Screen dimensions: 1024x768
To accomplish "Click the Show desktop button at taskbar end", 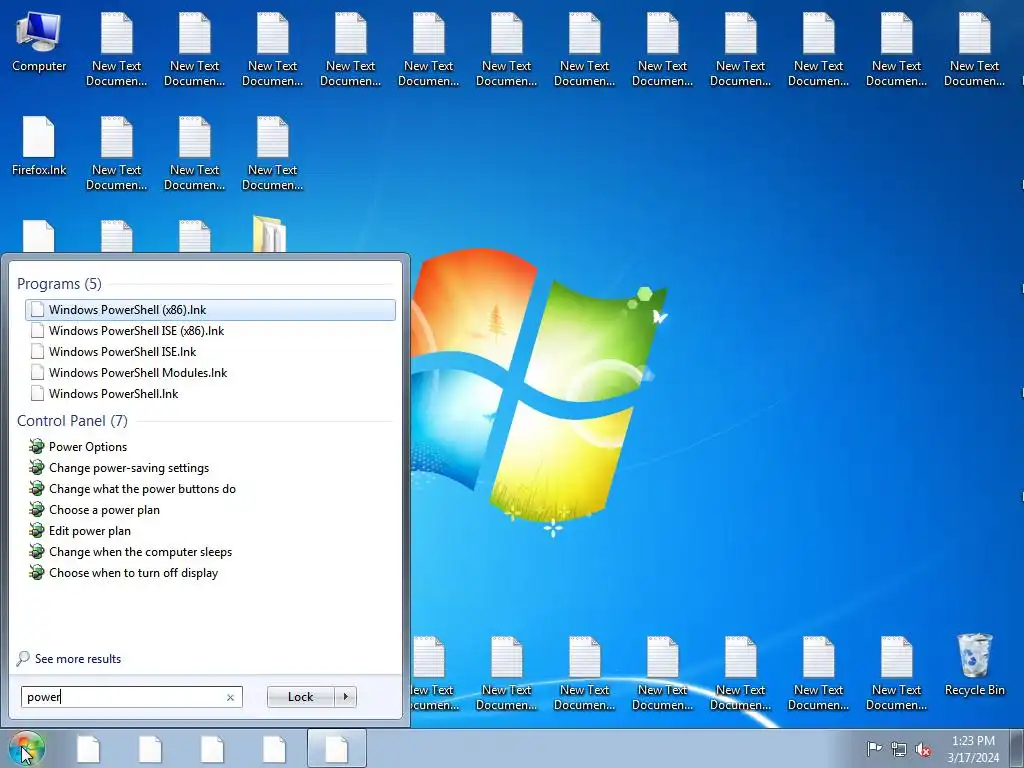I will point(1017,748).
